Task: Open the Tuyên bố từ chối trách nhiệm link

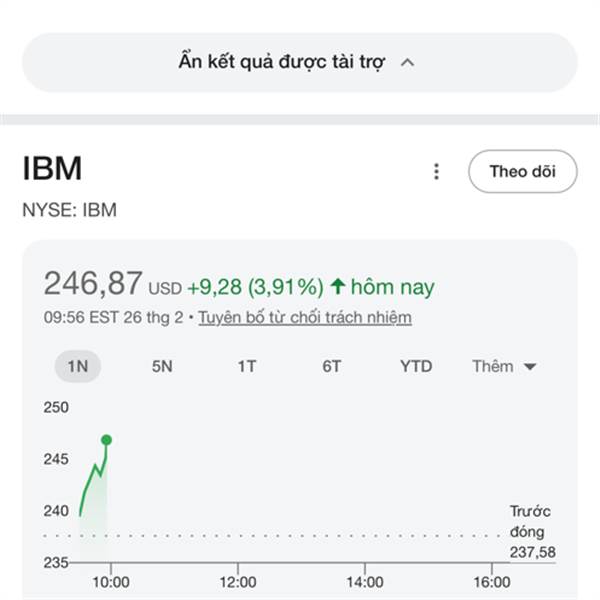Action: pos(305,318)
